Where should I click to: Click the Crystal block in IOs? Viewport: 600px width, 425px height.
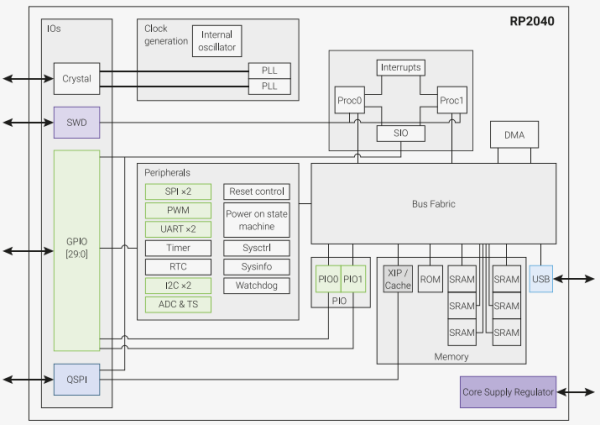tap(76, 77)
